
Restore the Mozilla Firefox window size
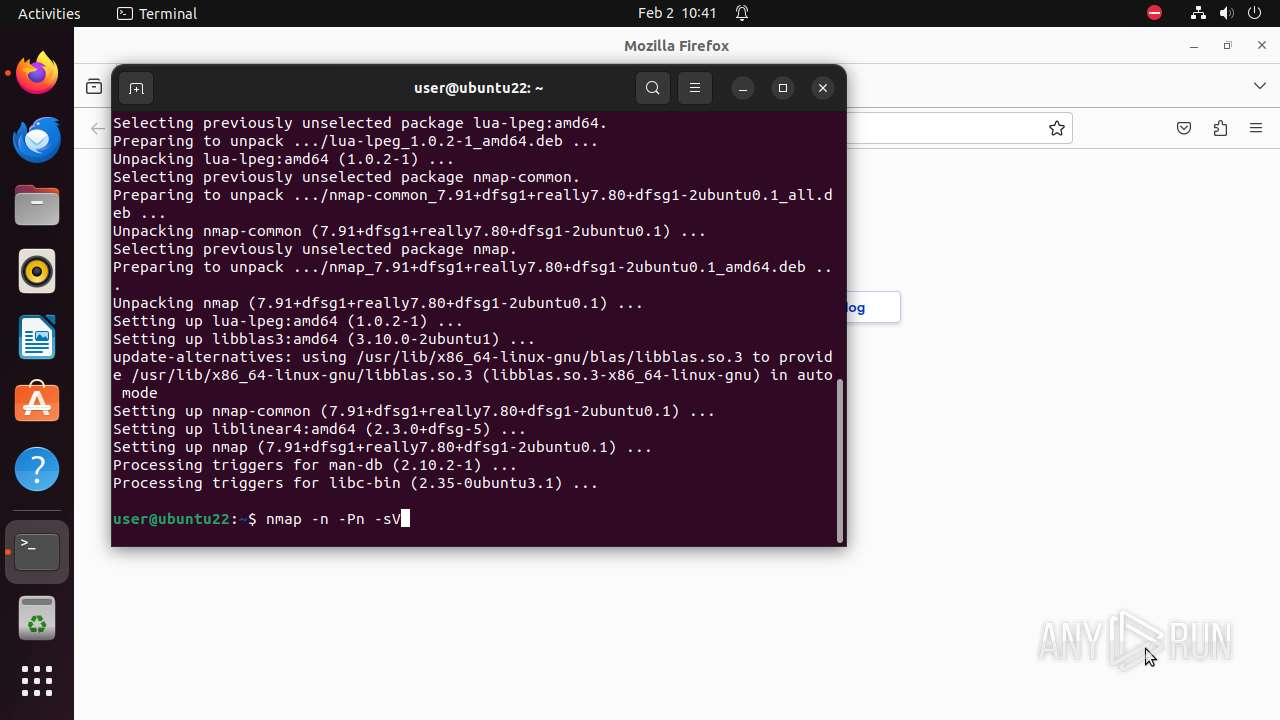[x=1228, y=46]
